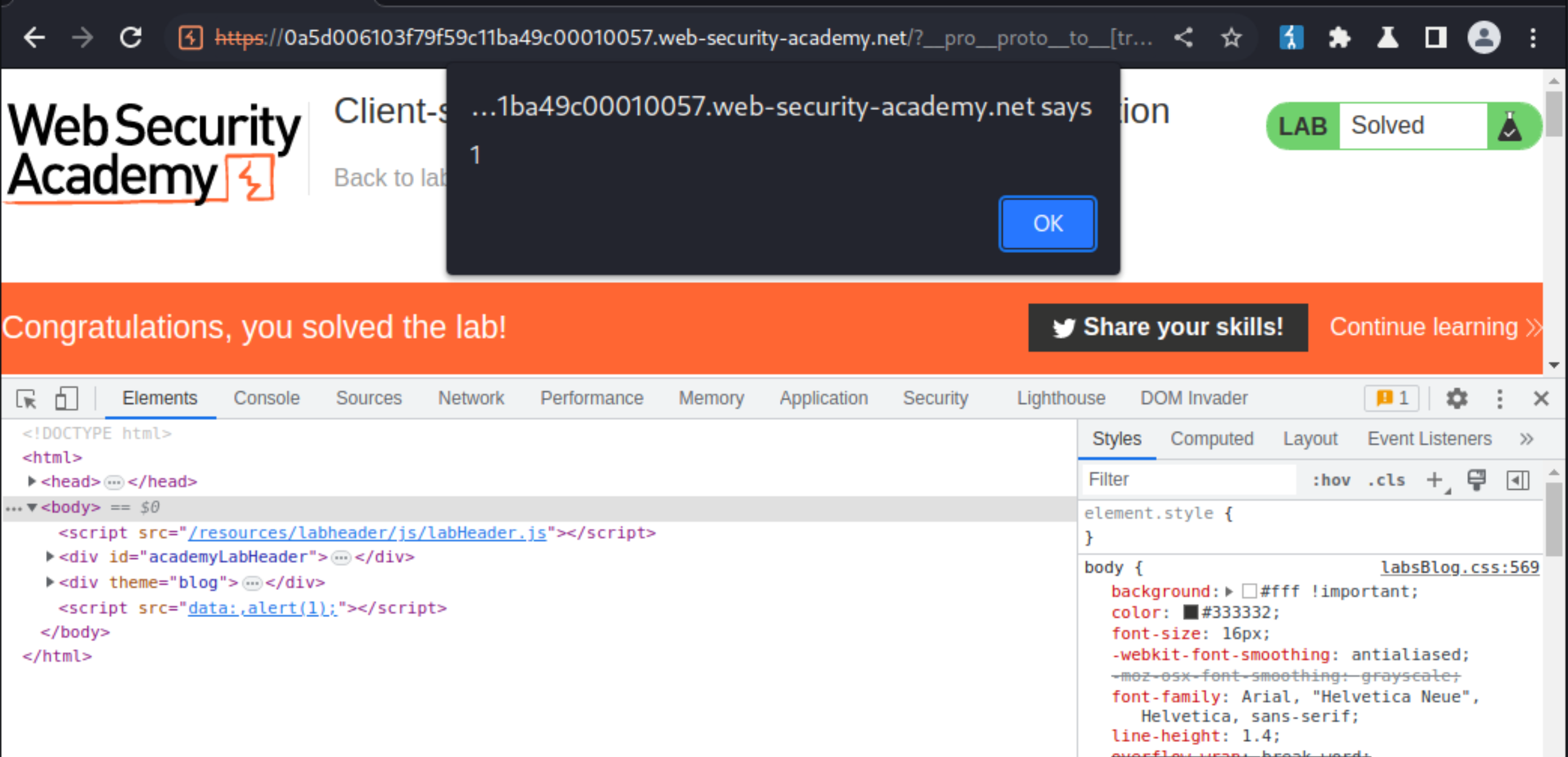Open the data:,alert(1); script link
This screenshot has height=757, width=1568.
point(263,608)
